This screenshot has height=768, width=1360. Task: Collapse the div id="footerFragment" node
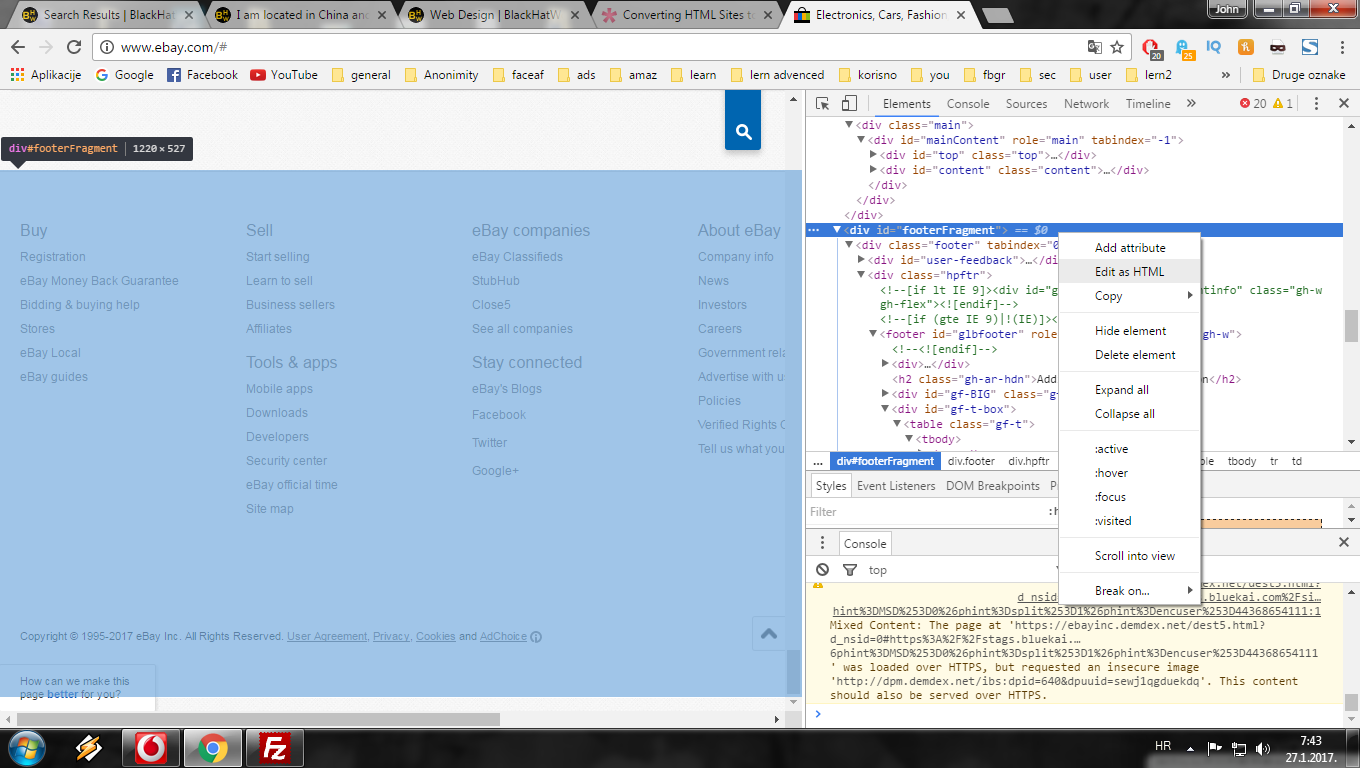pyautogui.click(x=837, y=230)
